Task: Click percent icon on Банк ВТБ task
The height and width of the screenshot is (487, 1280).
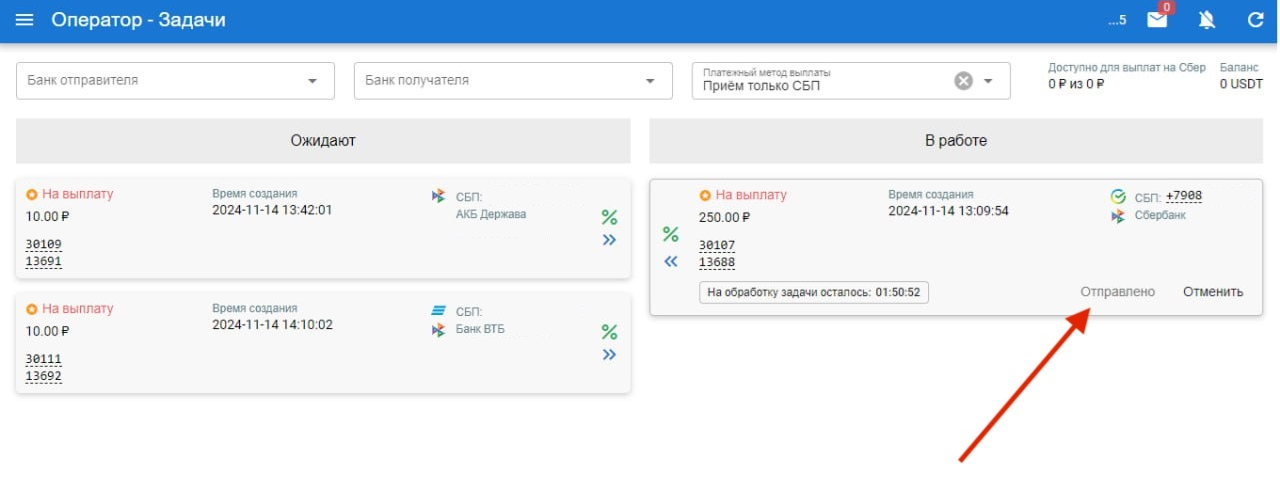Action: 609,332
